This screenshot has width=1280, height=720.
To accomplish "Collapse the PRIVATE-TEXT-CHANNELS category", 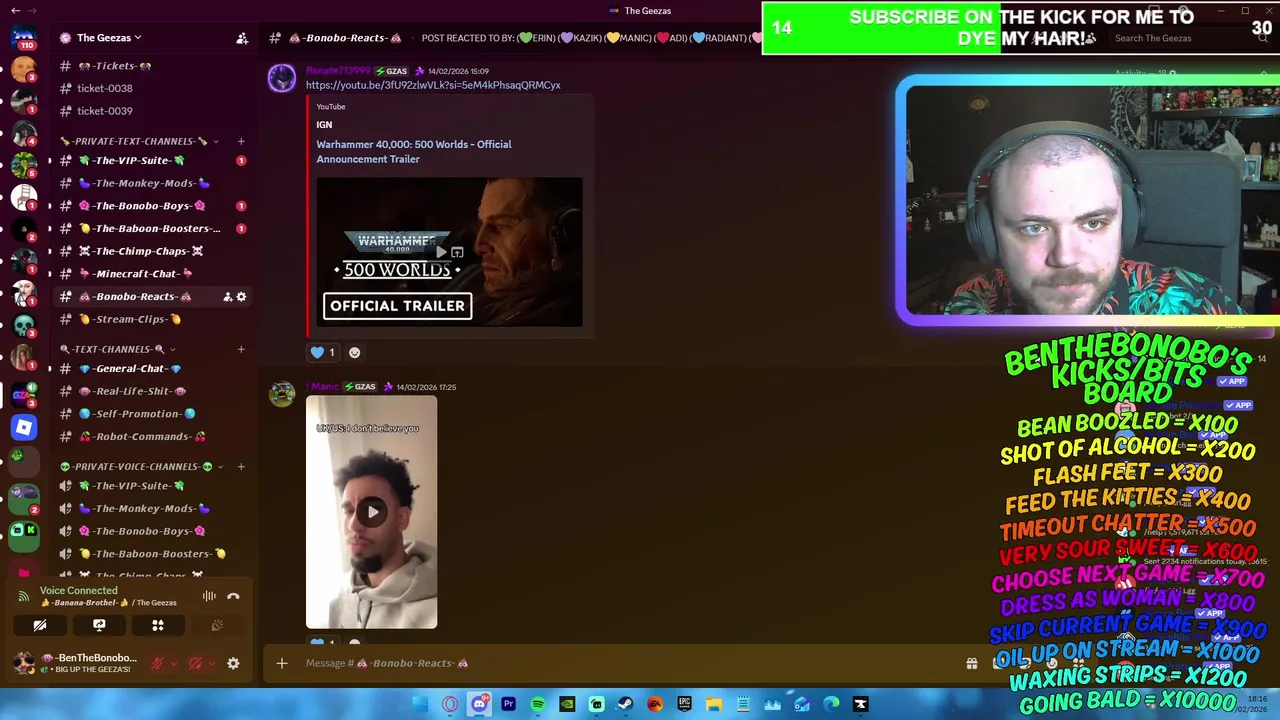I will (138, 141).
